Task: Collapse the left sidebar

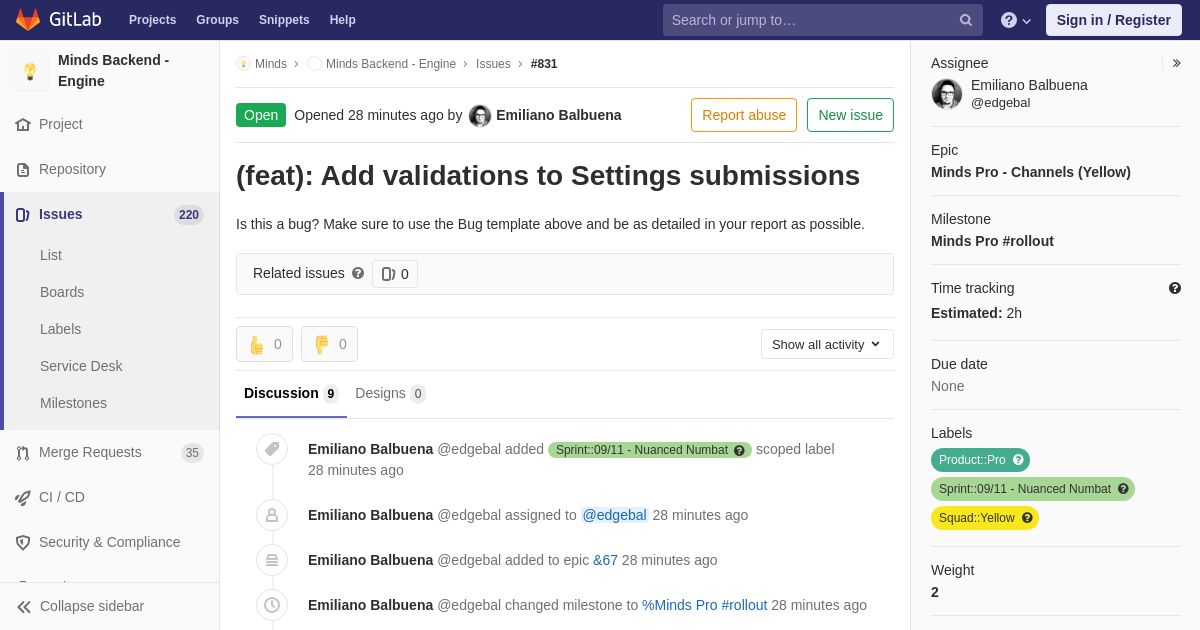Action: 80,606
